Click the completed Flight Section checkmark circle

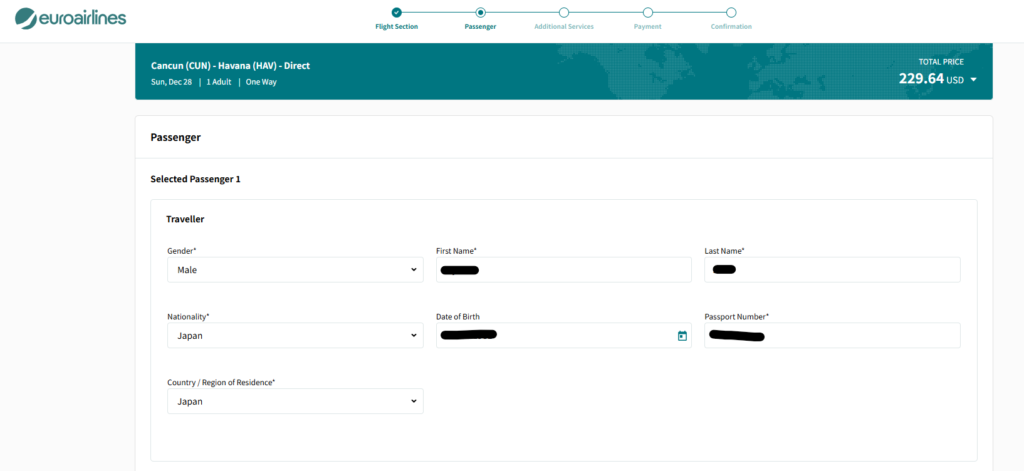pyautogui.click(x=397, y=12)
